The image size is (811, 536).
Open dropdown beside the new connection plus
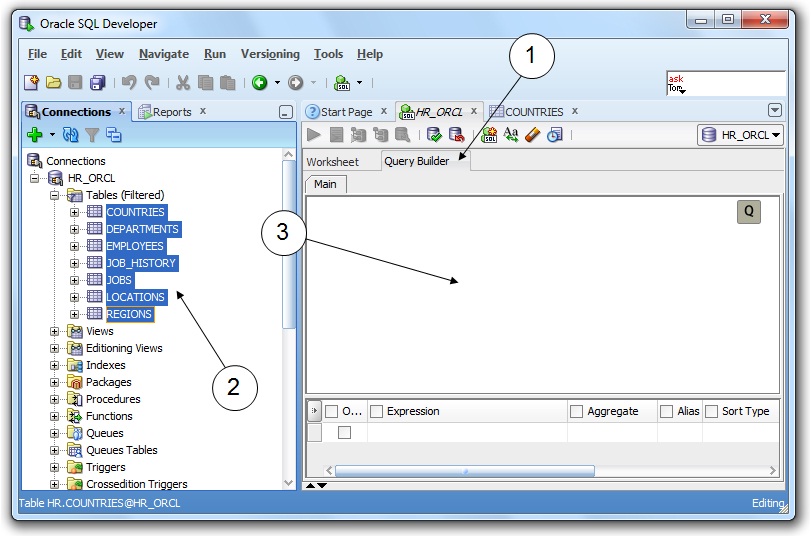[x=52, y=135]
